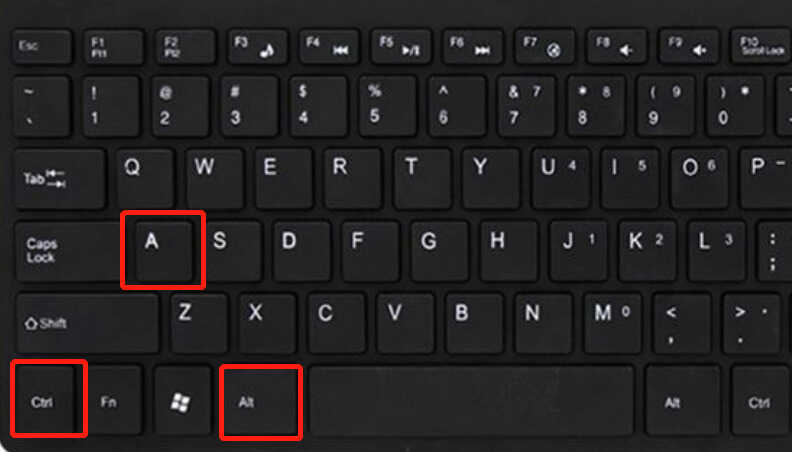792x452 pixels.
Task: Click the F9 volume up key
Action: (688, 46)
